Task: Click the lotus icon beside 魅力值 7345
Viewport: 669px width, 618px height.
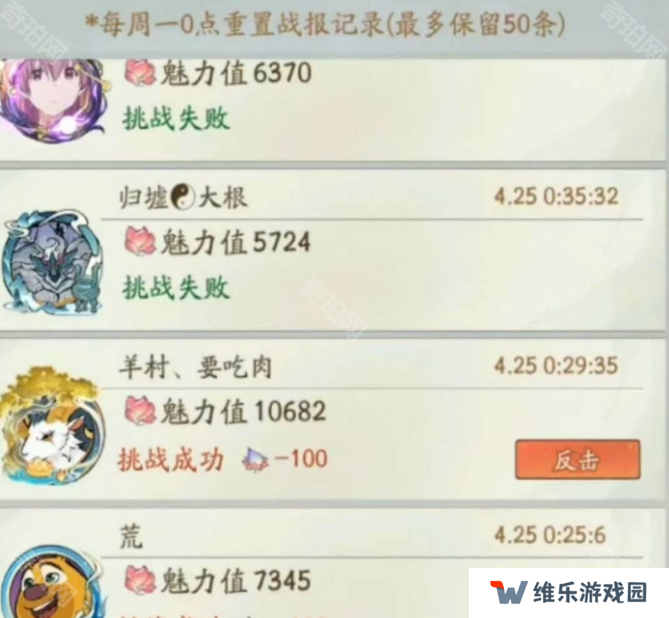Action: tap(140, 580)
